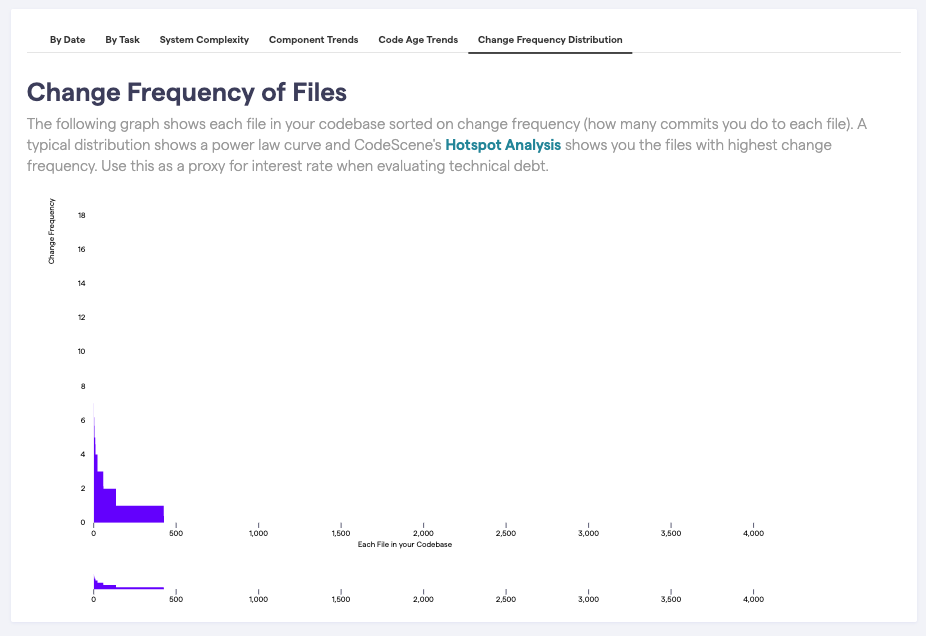Screen dimensions: 926x636
Task: Click the 500 tick on the overview axis
Action: click(176, 599)
